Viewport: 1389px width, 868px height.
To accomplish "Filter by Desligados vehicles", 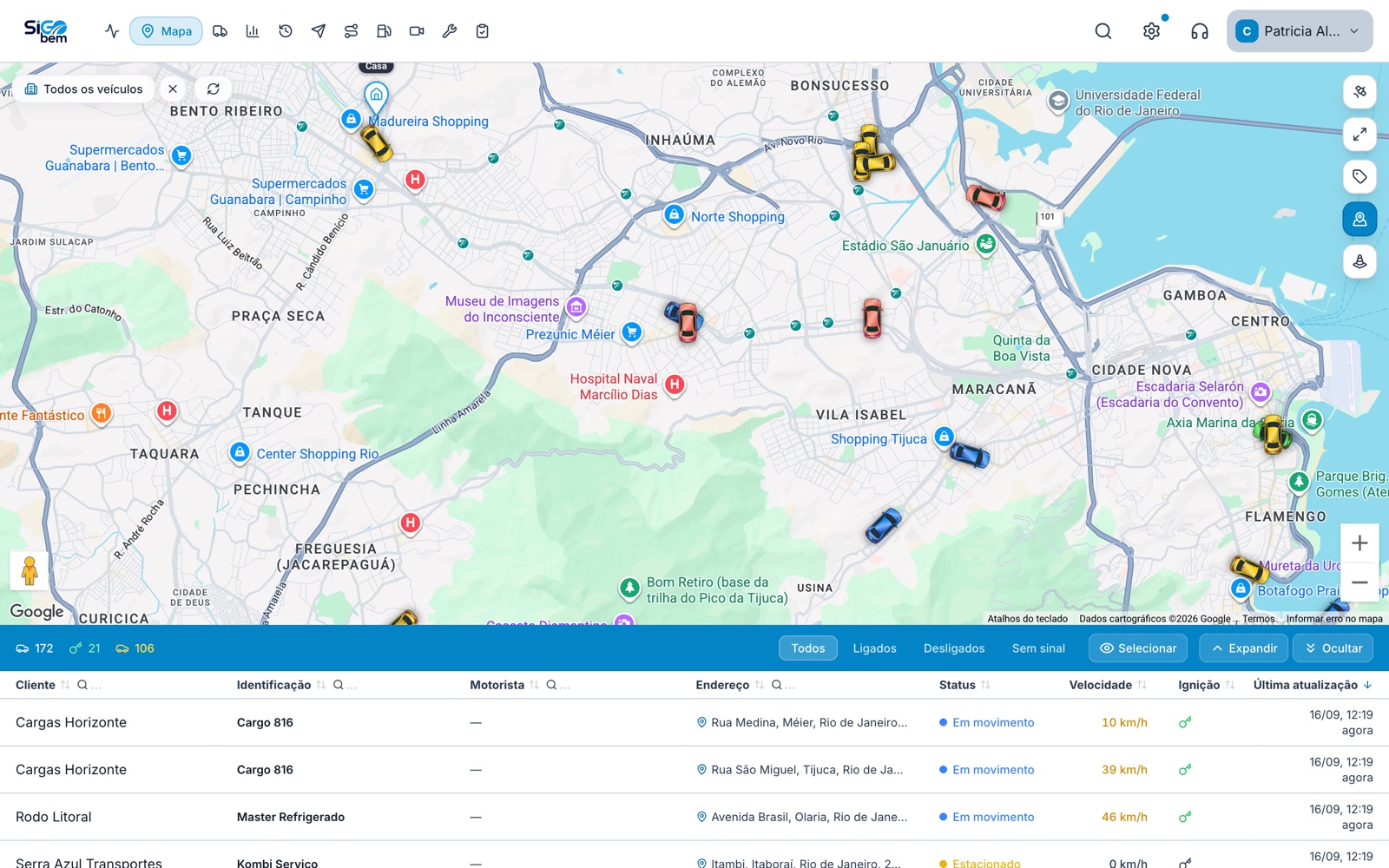I will pos(954,648).
